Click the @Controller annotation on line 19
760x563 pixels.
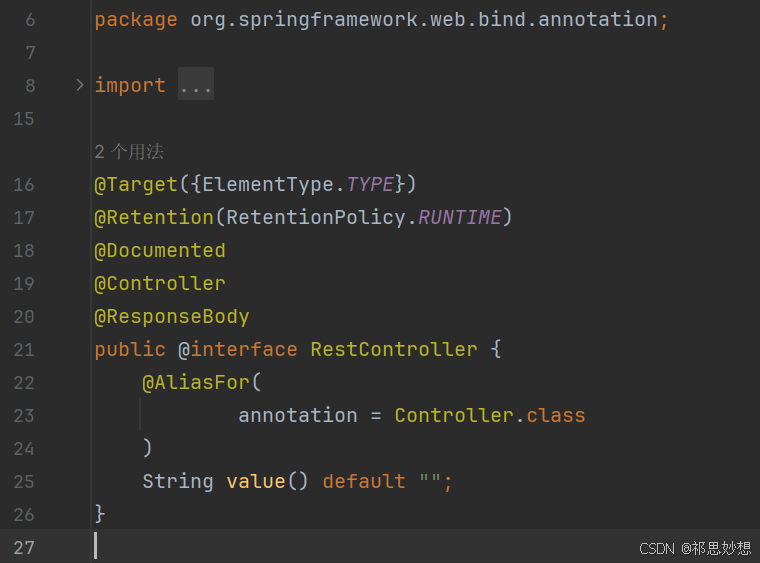click(x=160, y=283)
